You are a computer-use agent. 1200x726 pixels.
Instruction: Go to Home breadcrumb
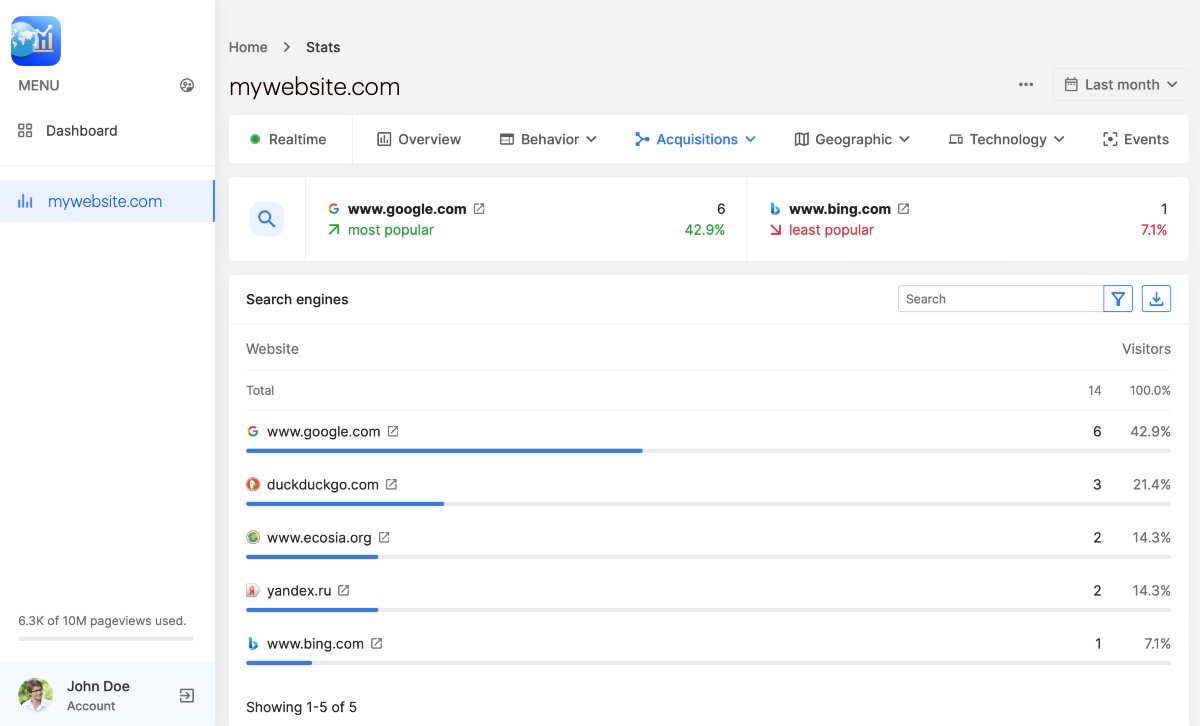(248, 47)
